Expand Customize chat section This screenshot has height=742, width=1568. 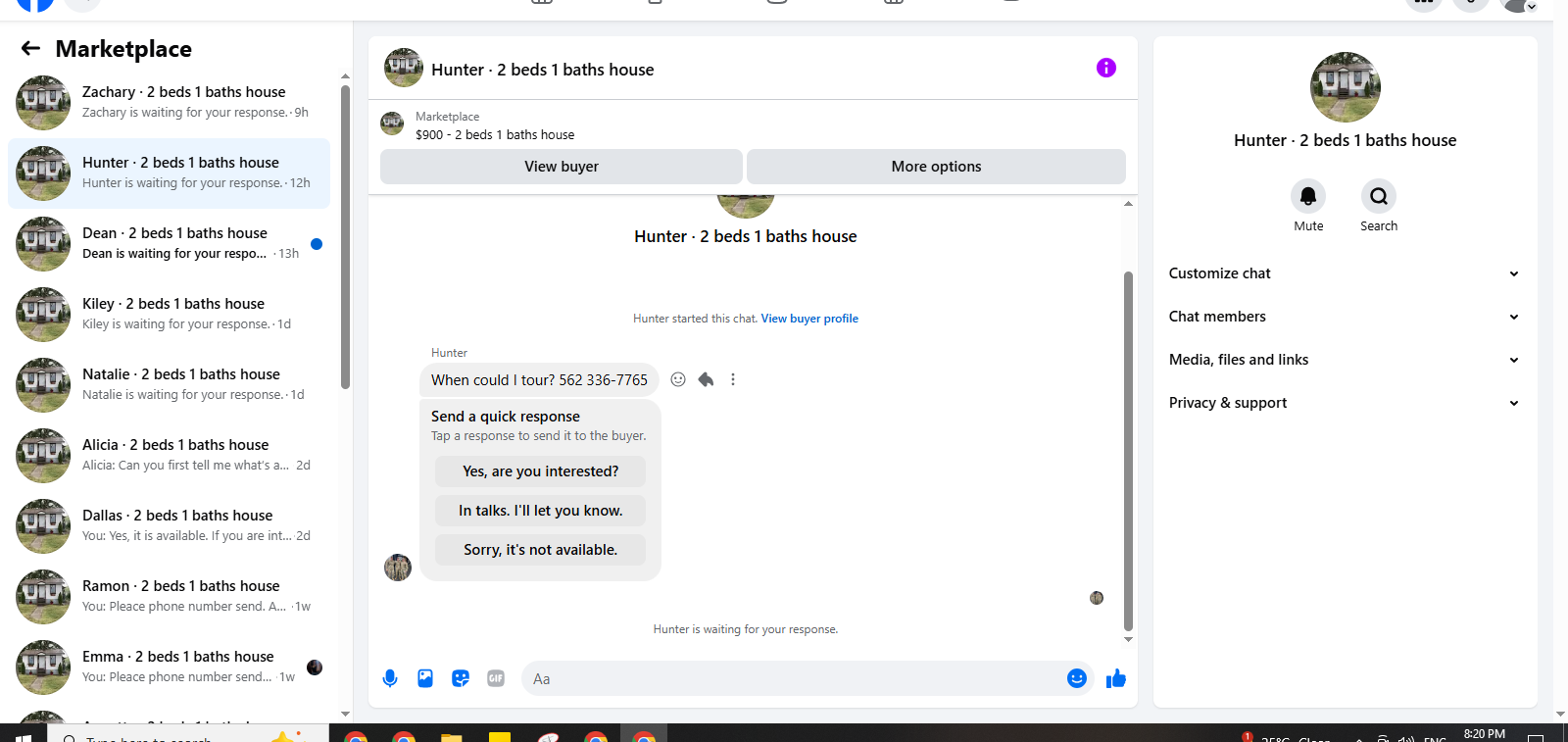tap(1345, 273)
